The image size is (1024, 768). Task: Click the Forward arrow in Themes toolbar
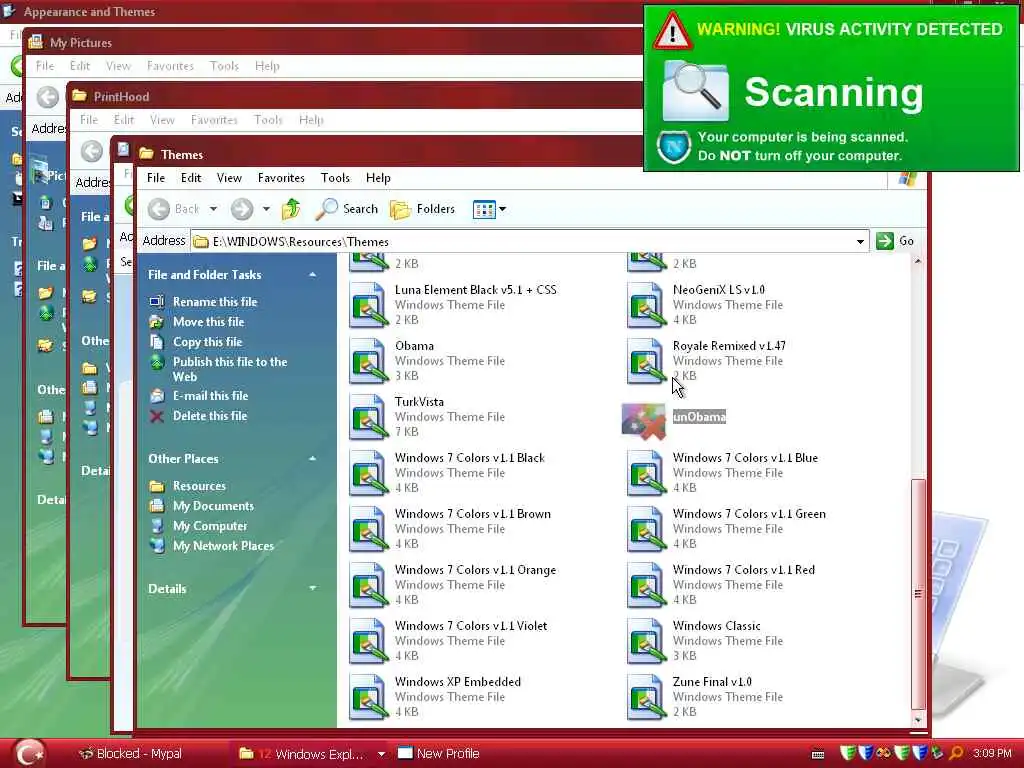click(x=242, y=209)
